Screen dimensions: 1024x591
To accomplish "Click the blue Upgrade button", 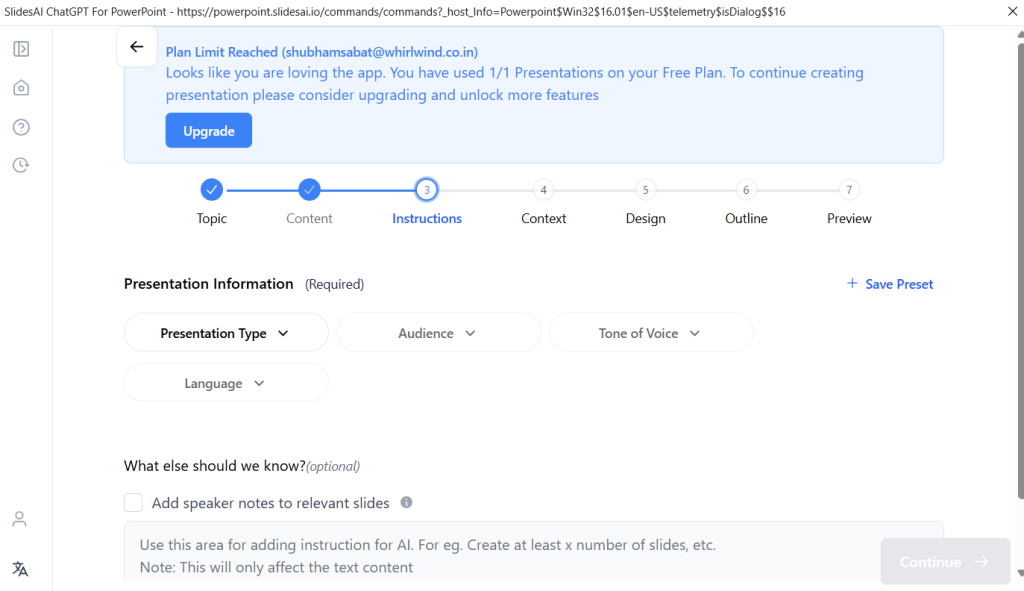I will pyautogui.click(x=208, y=131).
